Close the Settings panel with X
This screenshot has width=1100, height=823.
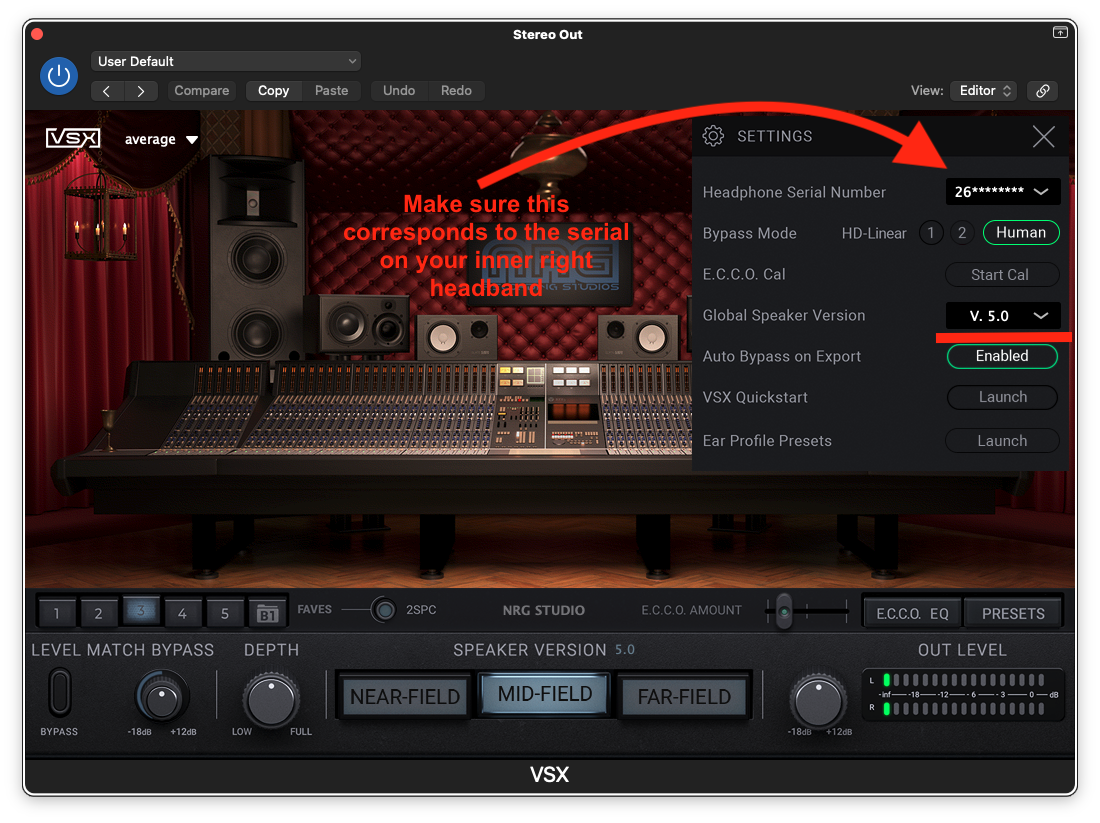tap(1043, 137)
